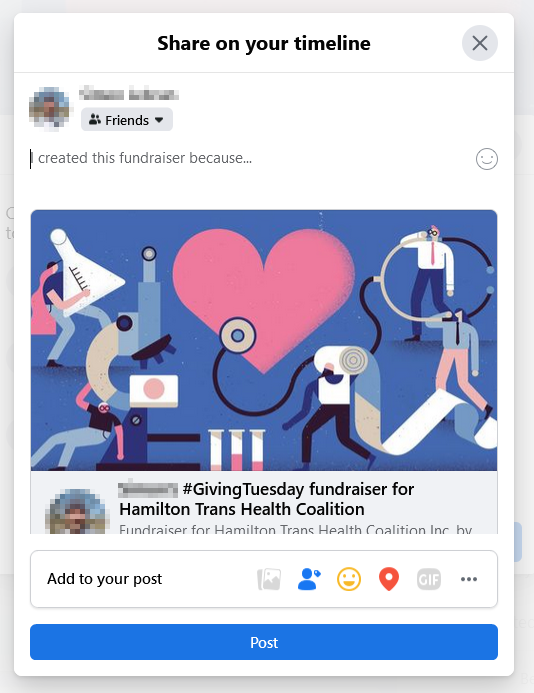Click the 'Fundraiser for Hamilton Trans Health' subtitle
The height and width of the screenshot is (693, 534).
click(295, 529)
